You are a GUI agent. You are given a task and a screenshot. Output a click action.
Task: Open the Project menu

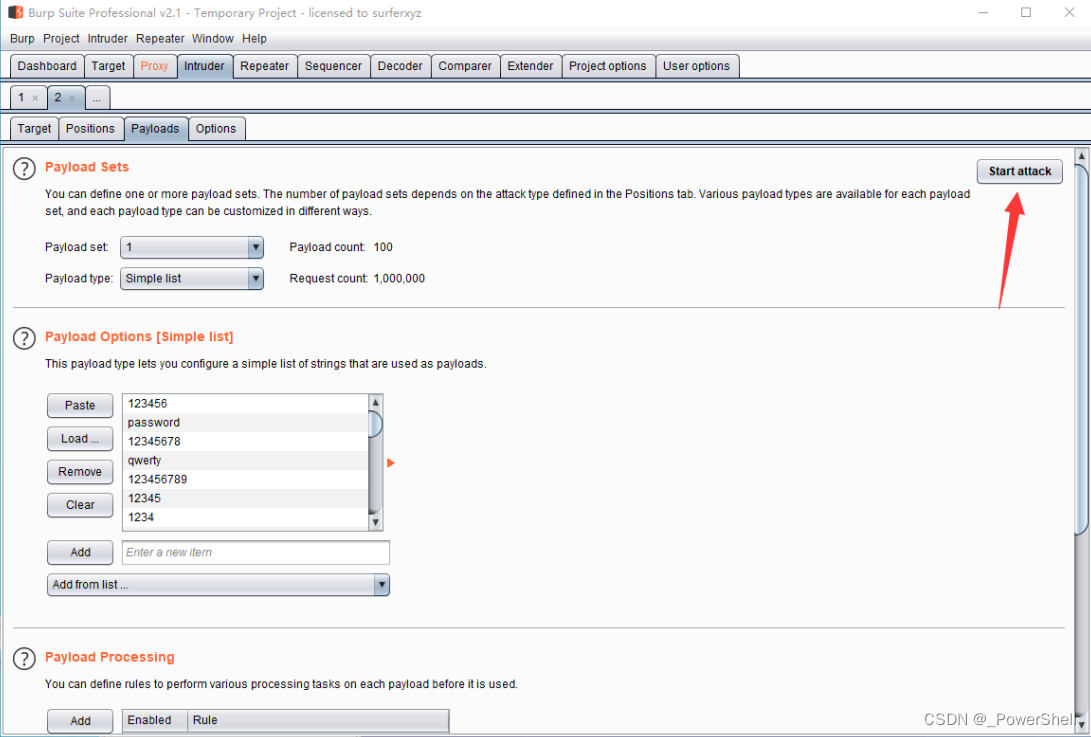coord(61,38)
